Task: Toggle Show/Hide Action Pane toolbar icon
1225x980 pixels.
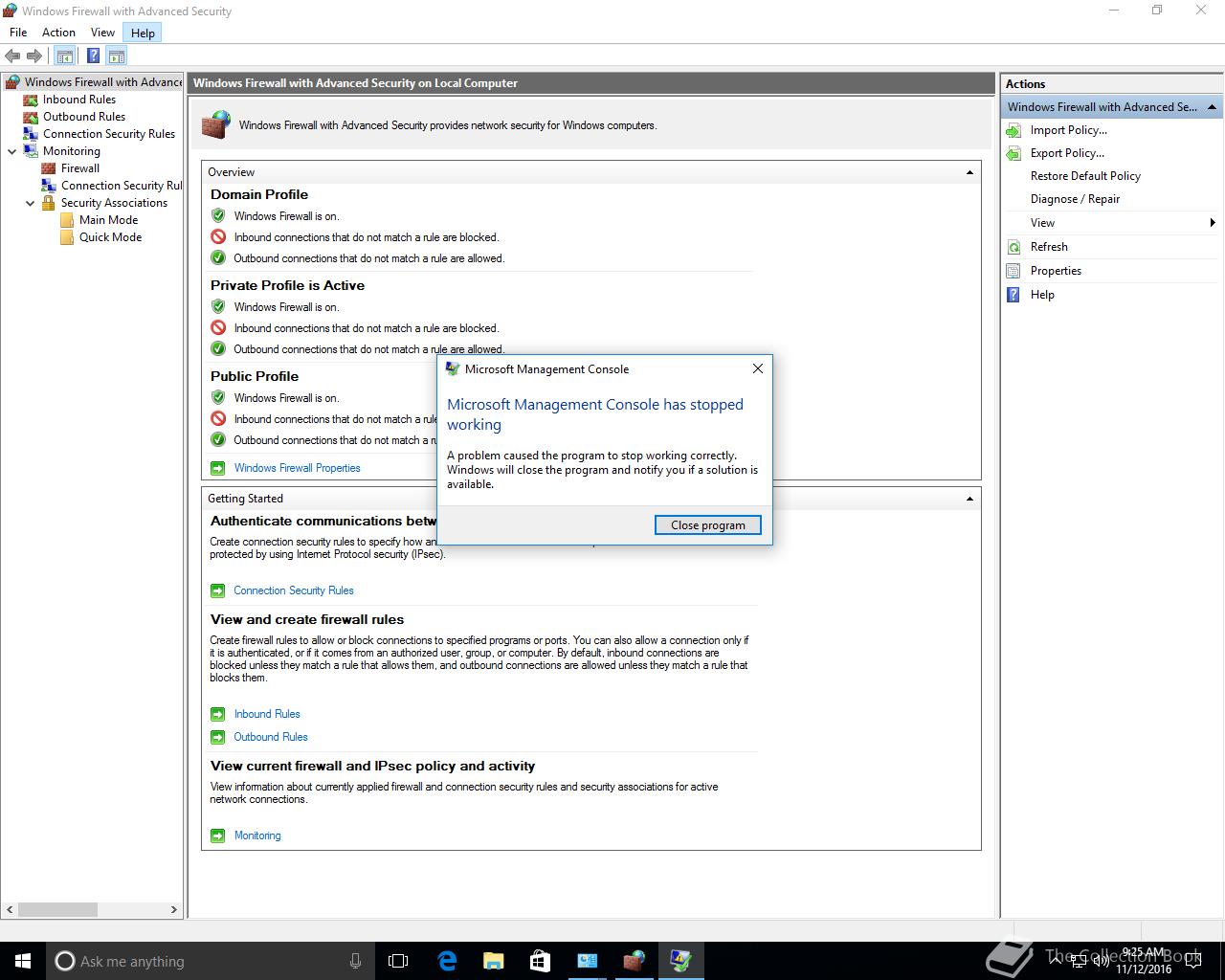Action: point(116,56)
